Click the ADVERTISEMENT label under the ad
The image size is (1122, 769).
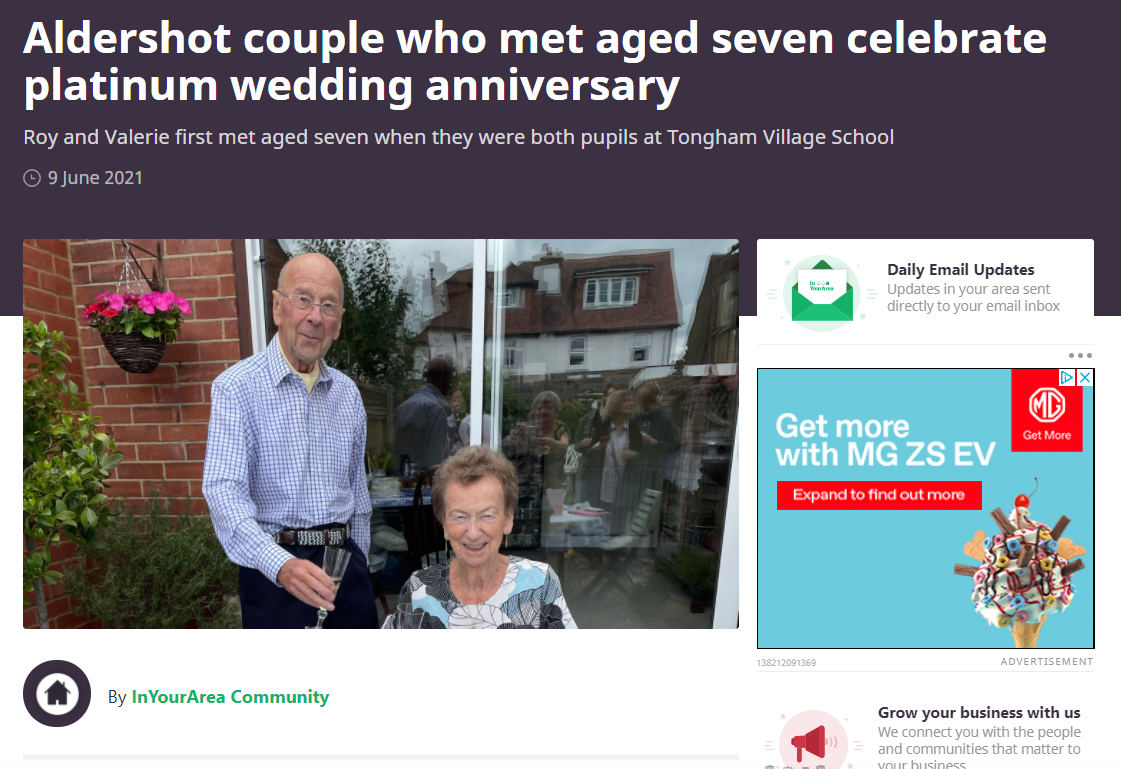1046,662
